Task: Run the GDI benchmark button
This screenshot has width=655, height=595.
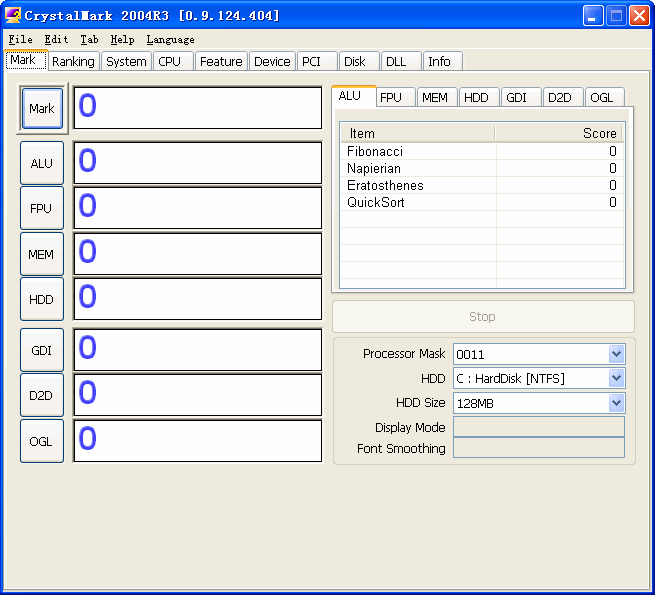Action: [42, 350]
